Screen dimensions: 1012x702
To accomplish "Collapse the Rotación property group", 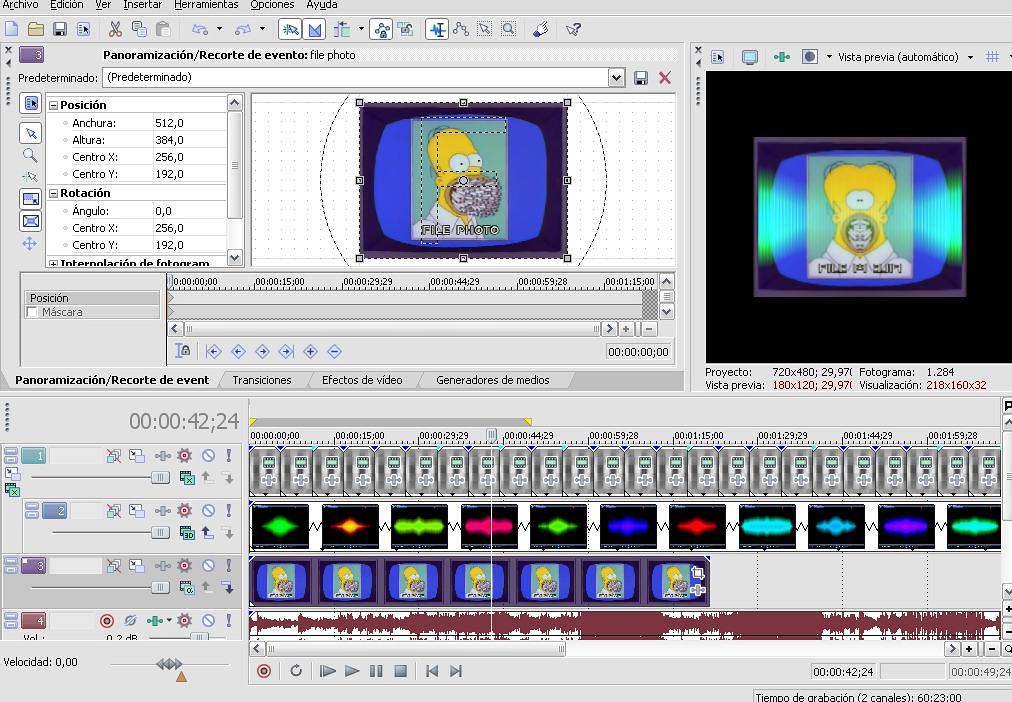I will point(54,193).
